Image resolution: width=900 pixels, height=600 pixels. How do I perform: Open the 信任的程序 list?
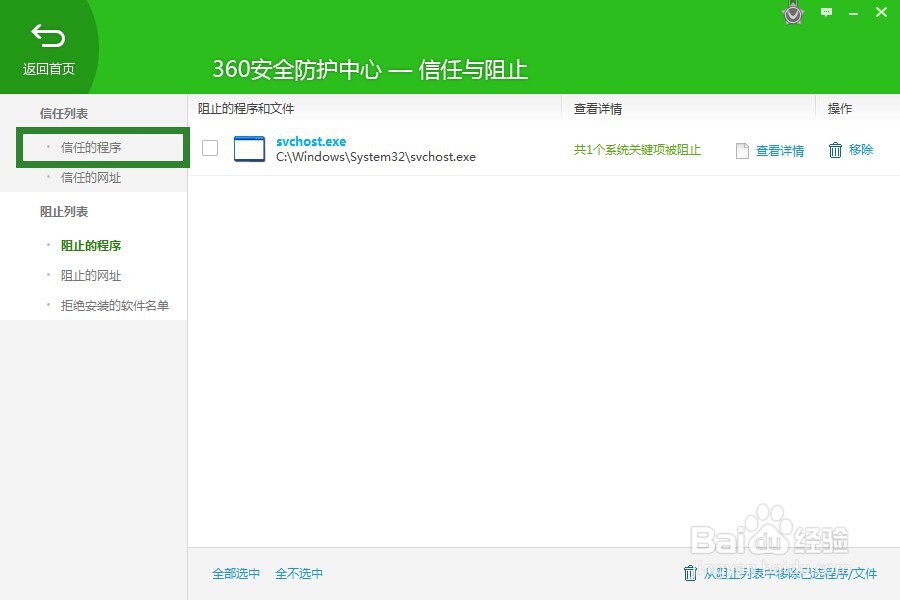91,148
